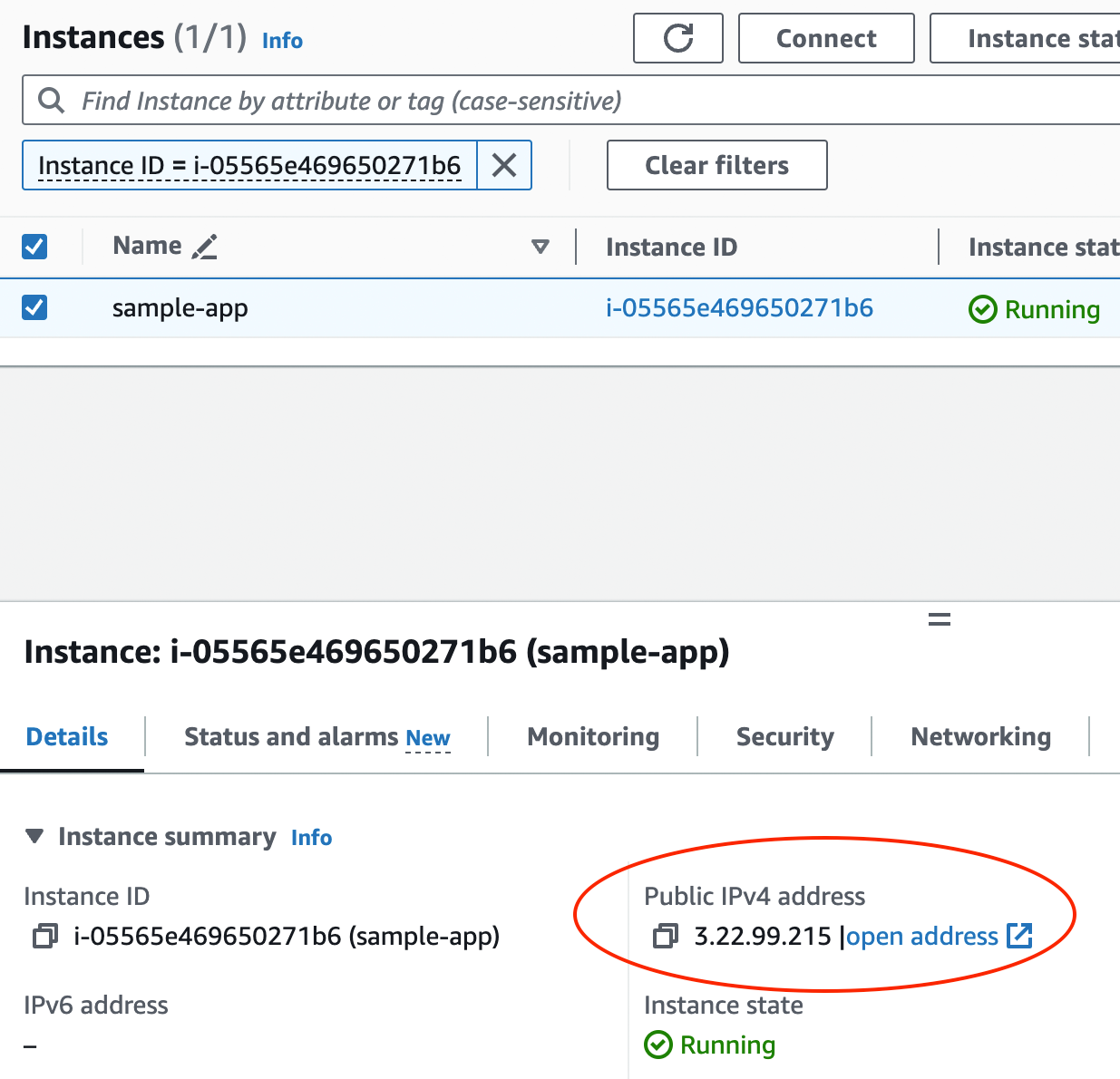Screen dimensions: 1120x1079
Task: Click Info link next to Instances heading
Action: coord(282,41)
